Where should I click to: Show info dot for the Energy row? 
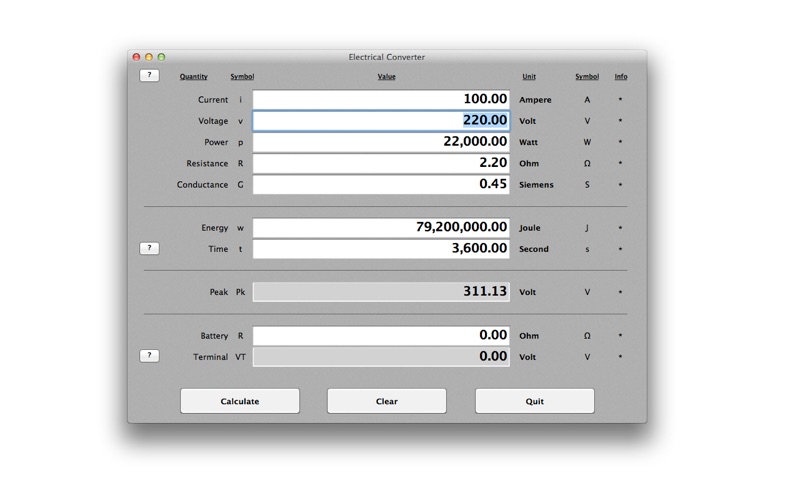pyautogui.click(x=620, y=228)
